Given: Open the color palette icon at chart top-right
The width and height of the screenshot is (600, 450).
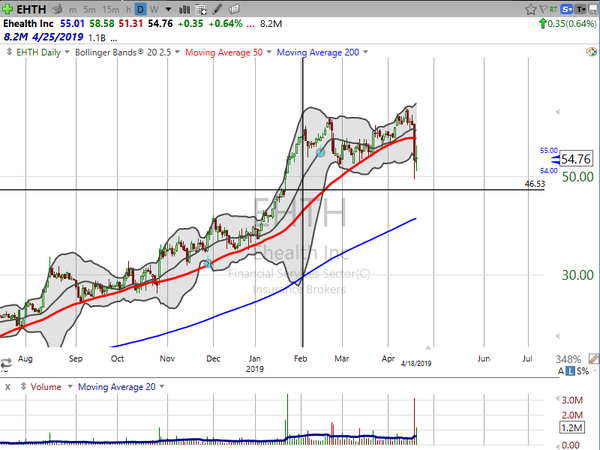Looking at the screenshot, I should [591, 52].
